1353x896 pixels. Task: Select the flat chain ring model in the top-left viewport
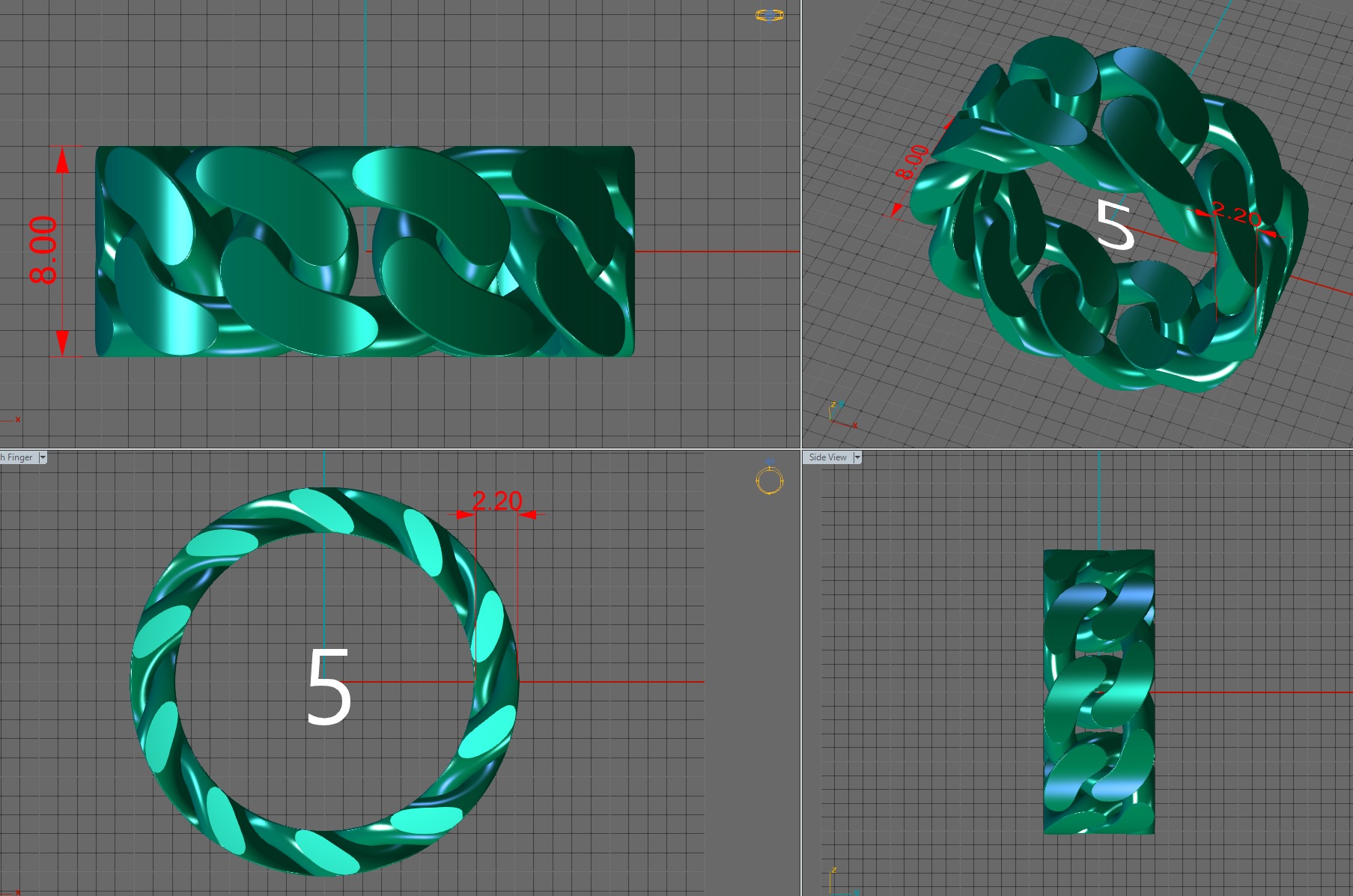(x=365, y=251)
